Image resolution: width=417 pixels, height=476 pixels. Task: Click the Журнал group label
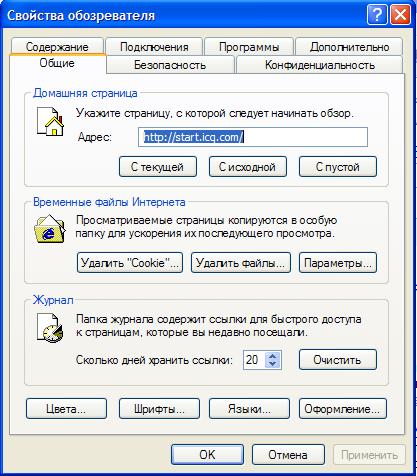[x=53, y=300]
